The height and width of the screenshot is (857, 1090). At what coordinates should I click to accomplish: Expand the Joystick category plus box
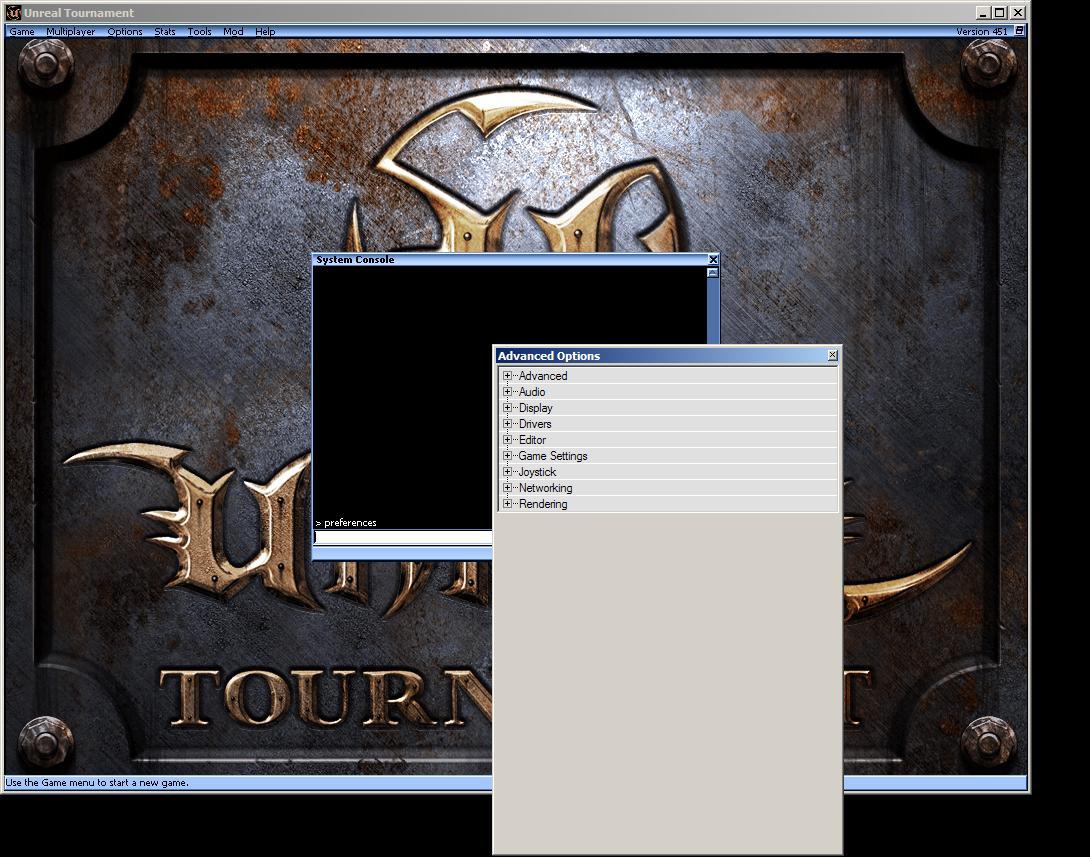click(507, 472)
